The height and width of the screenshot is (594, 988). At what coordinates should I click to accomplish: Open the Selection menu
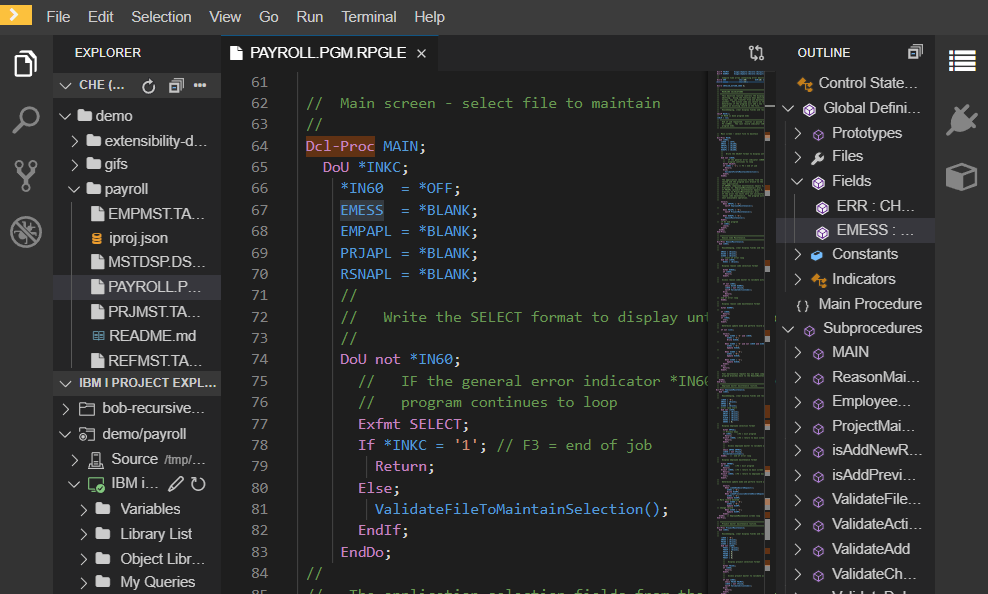click(x=161, y=17)
